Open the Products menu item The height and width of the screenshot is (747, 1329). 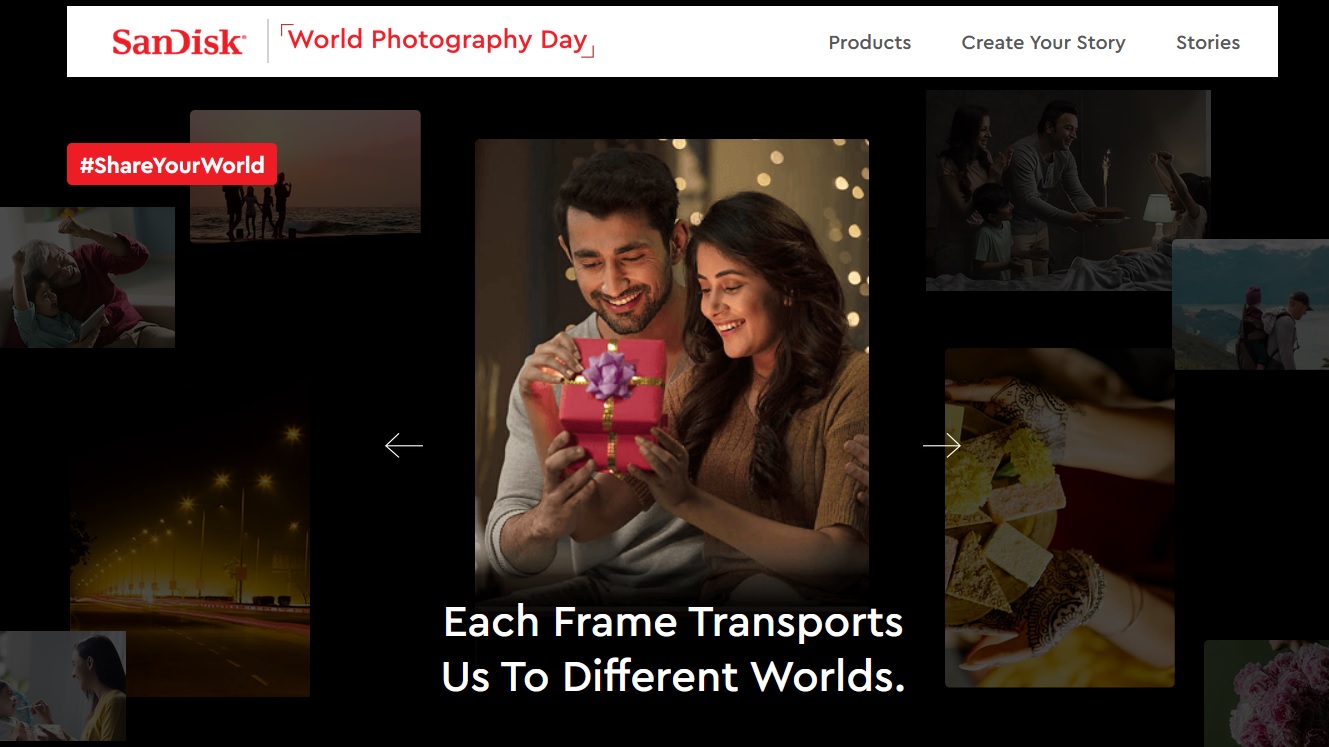pos(869,42)
